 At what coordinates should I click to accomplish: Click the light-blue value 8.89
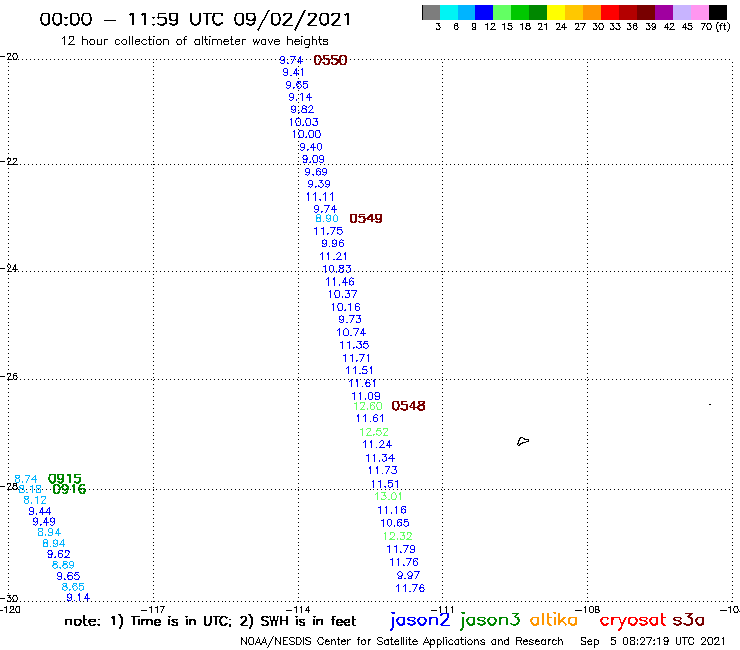(63, 565)
